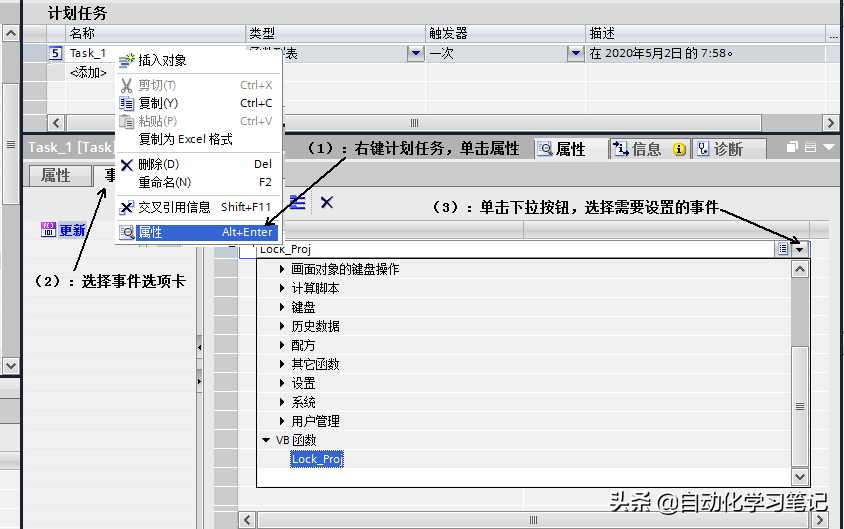Open the Lock_Proj function dropdown arrow
This screenshot has height=529, width=844.
click(x=799, y=249)
